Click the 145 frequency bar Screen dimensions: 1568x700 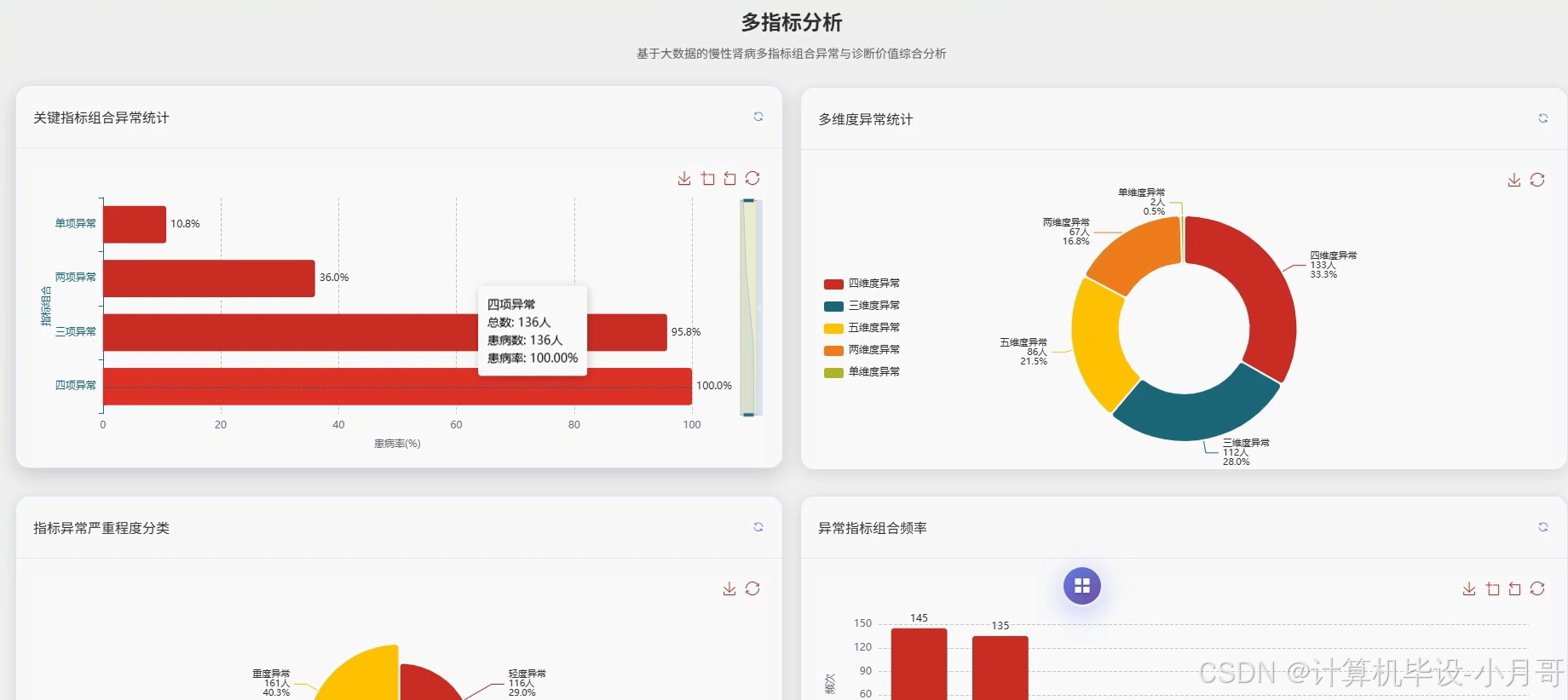coord(919,664)
